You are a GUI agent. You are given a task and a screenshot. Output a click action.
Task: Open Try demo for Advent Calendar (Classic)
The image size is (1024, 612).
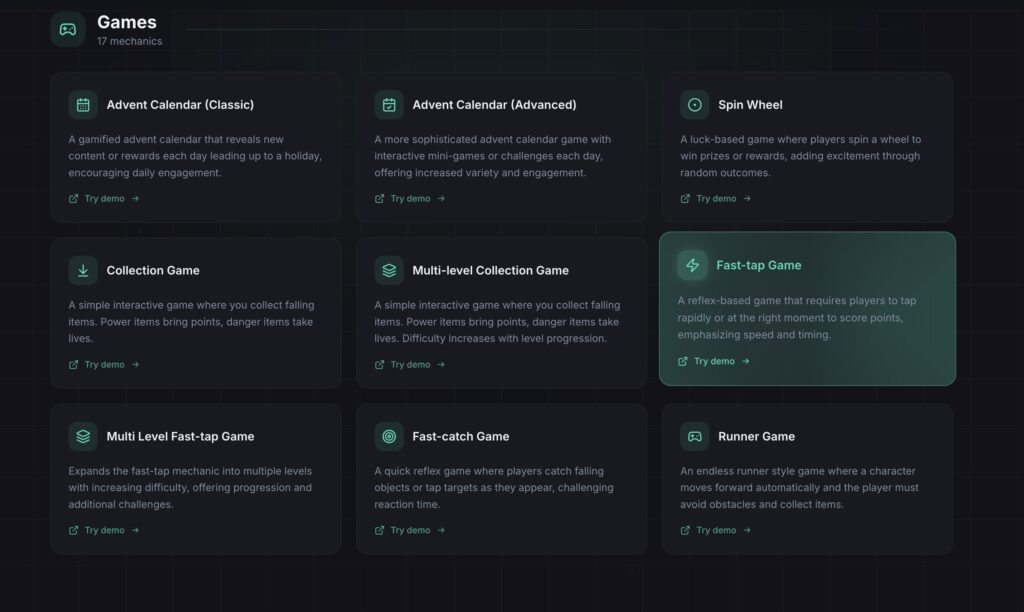point(105,199)
